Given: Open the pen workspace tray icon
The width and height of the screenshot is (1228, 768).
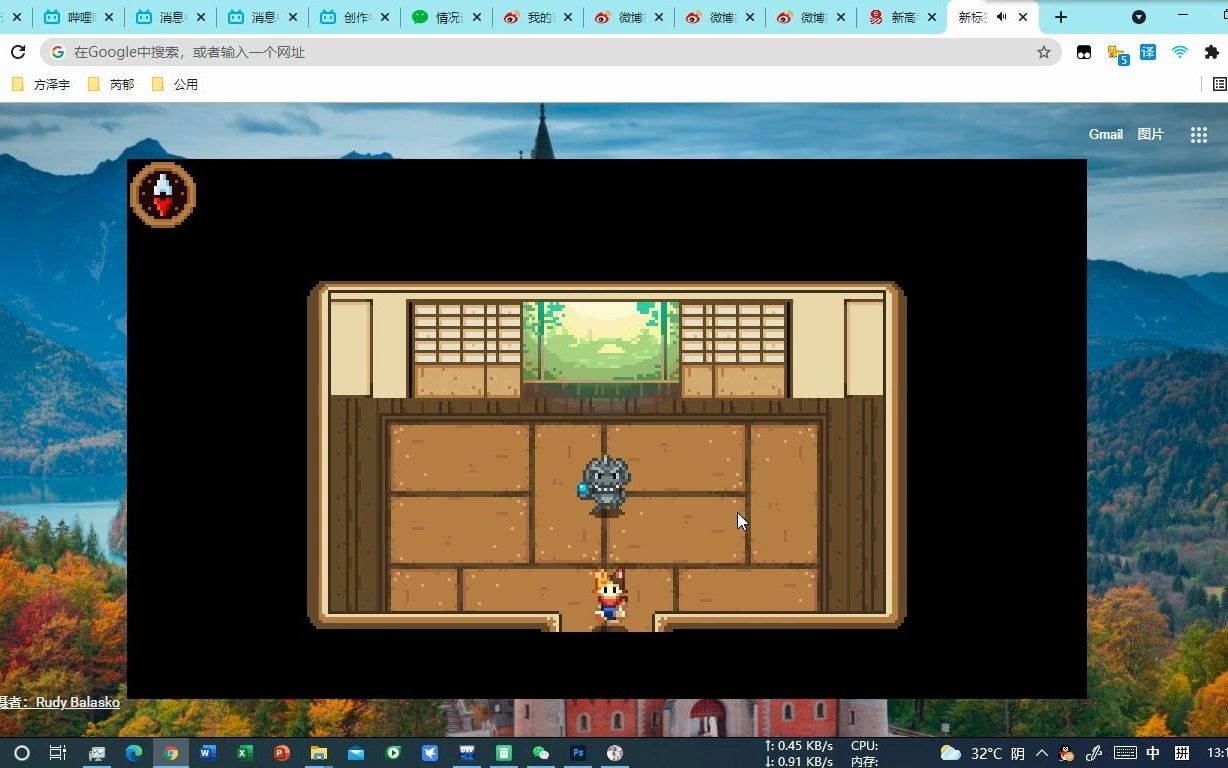Looking at the screenshot, I should tap(1095, 753).
